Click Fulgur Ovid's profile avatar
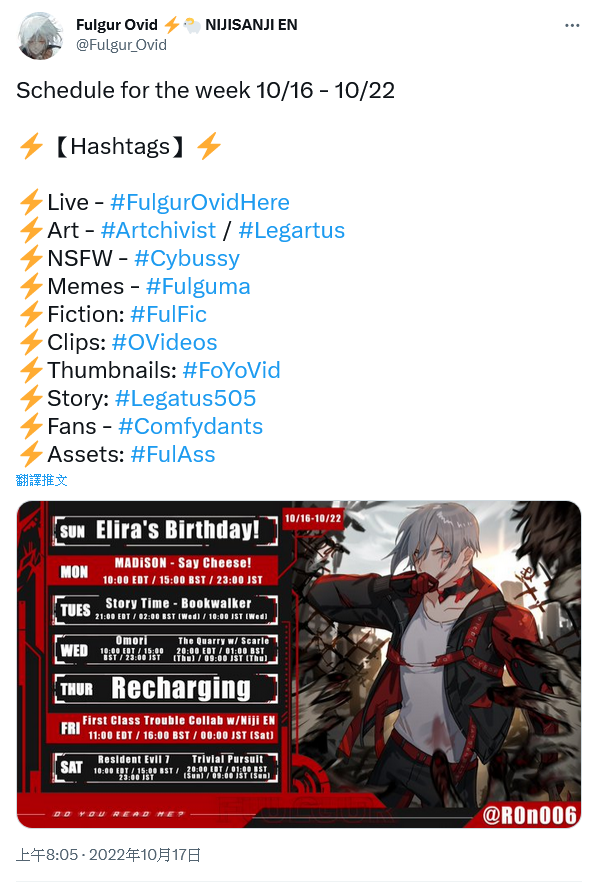 click(x=39, y=37)
